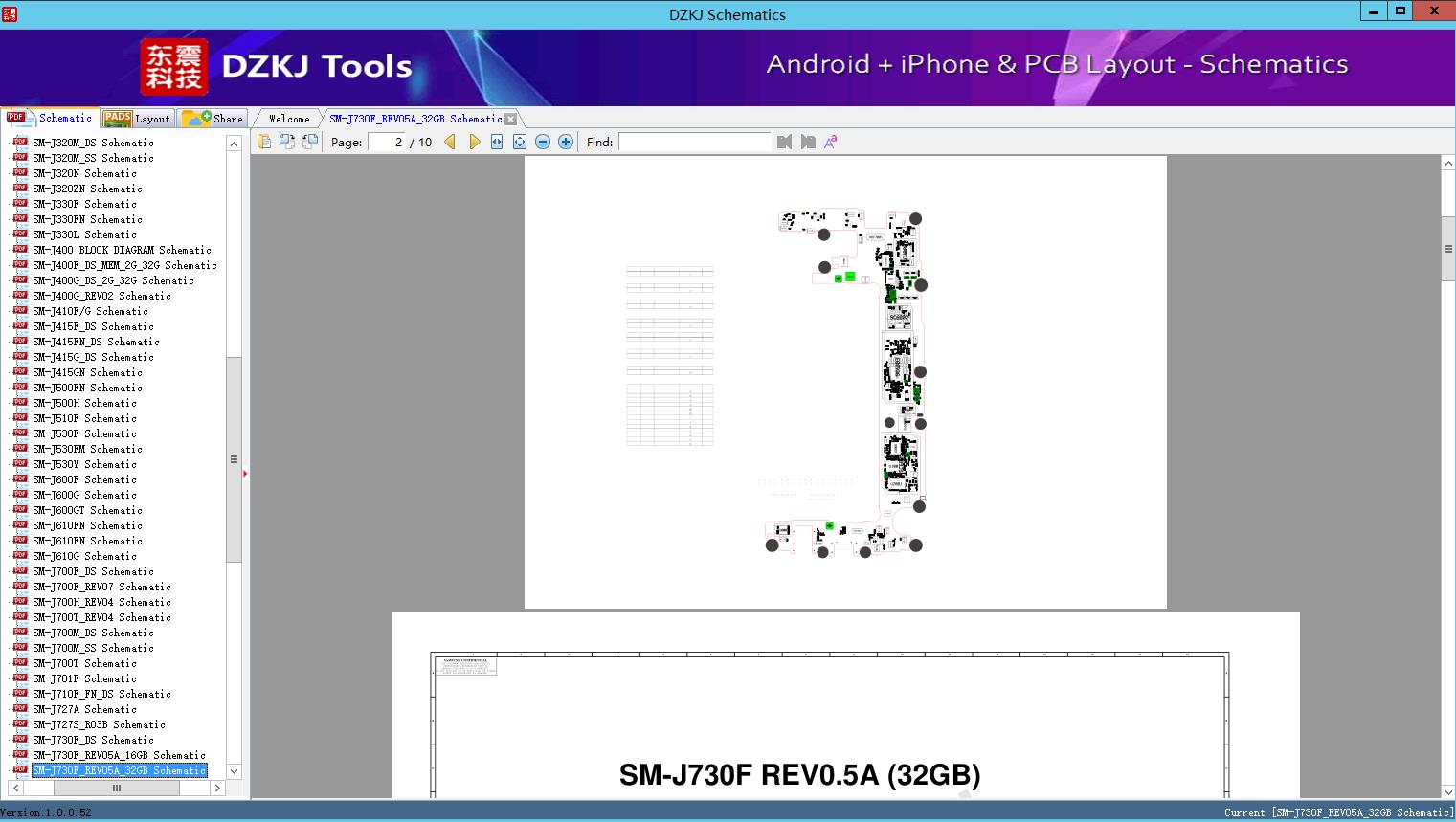The height and width of the screenshot is (822, 1456).
Task: Open SM-J700H_REV04 Schematic
Action: click(x=101, y=602)
